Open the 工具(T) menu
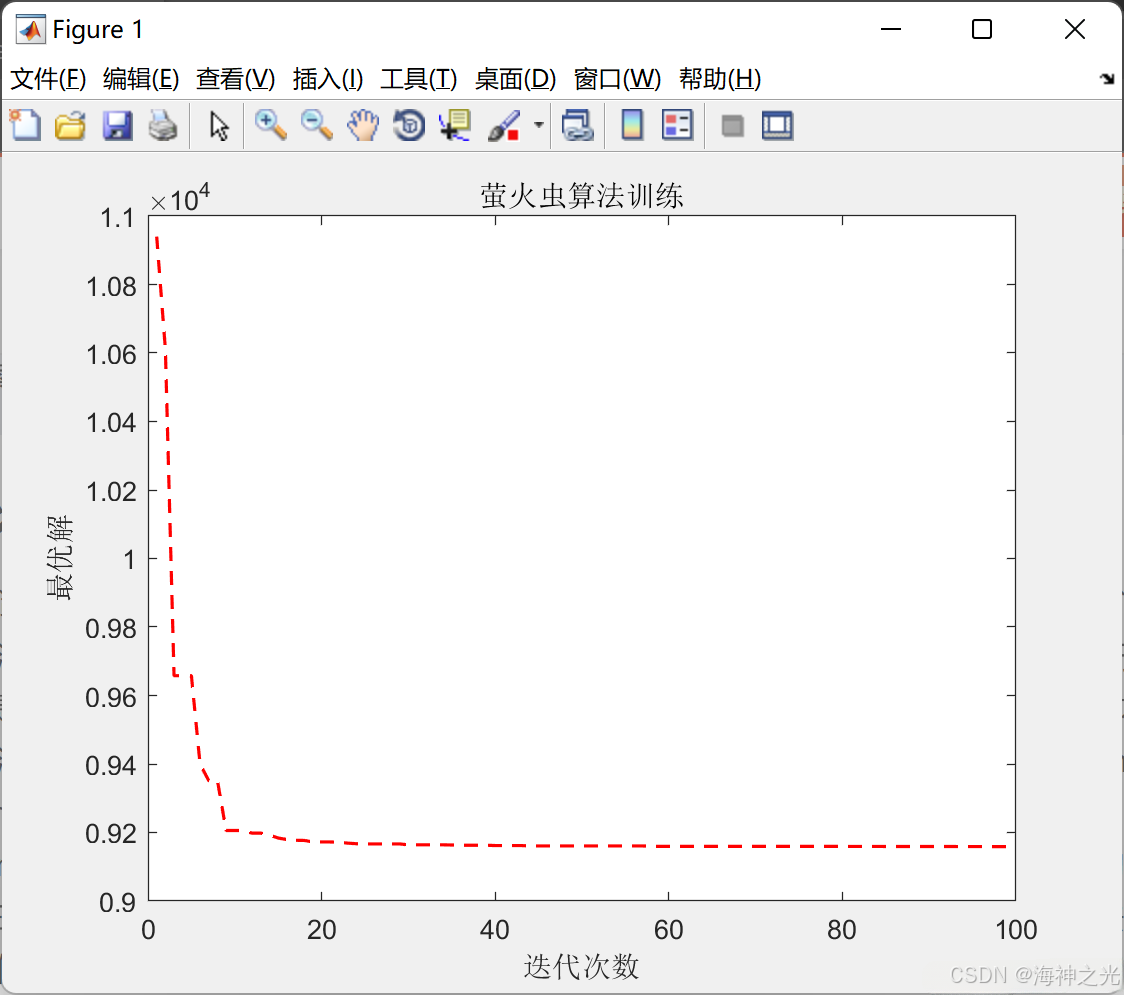 (419, 79)
